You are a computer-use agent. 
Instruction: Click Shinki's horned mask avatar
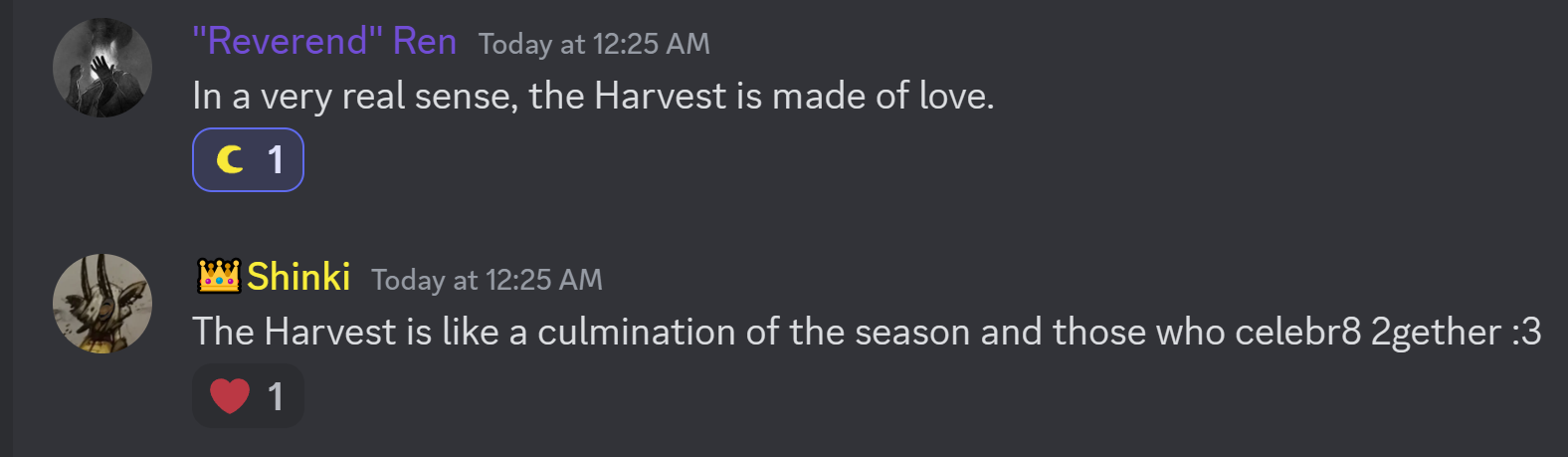click(101, 304)
